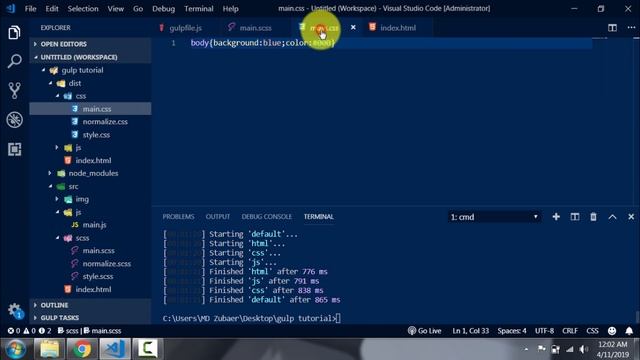Collapse the scss folder

82,238
